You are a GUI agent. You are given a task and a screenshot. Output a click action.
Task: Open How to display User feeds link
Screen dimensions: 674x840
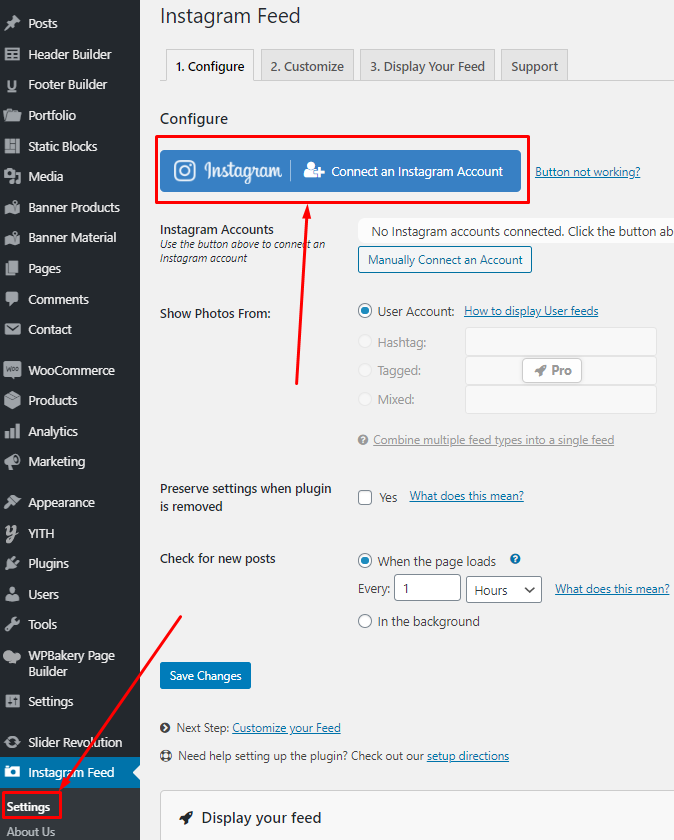point(531,311)
